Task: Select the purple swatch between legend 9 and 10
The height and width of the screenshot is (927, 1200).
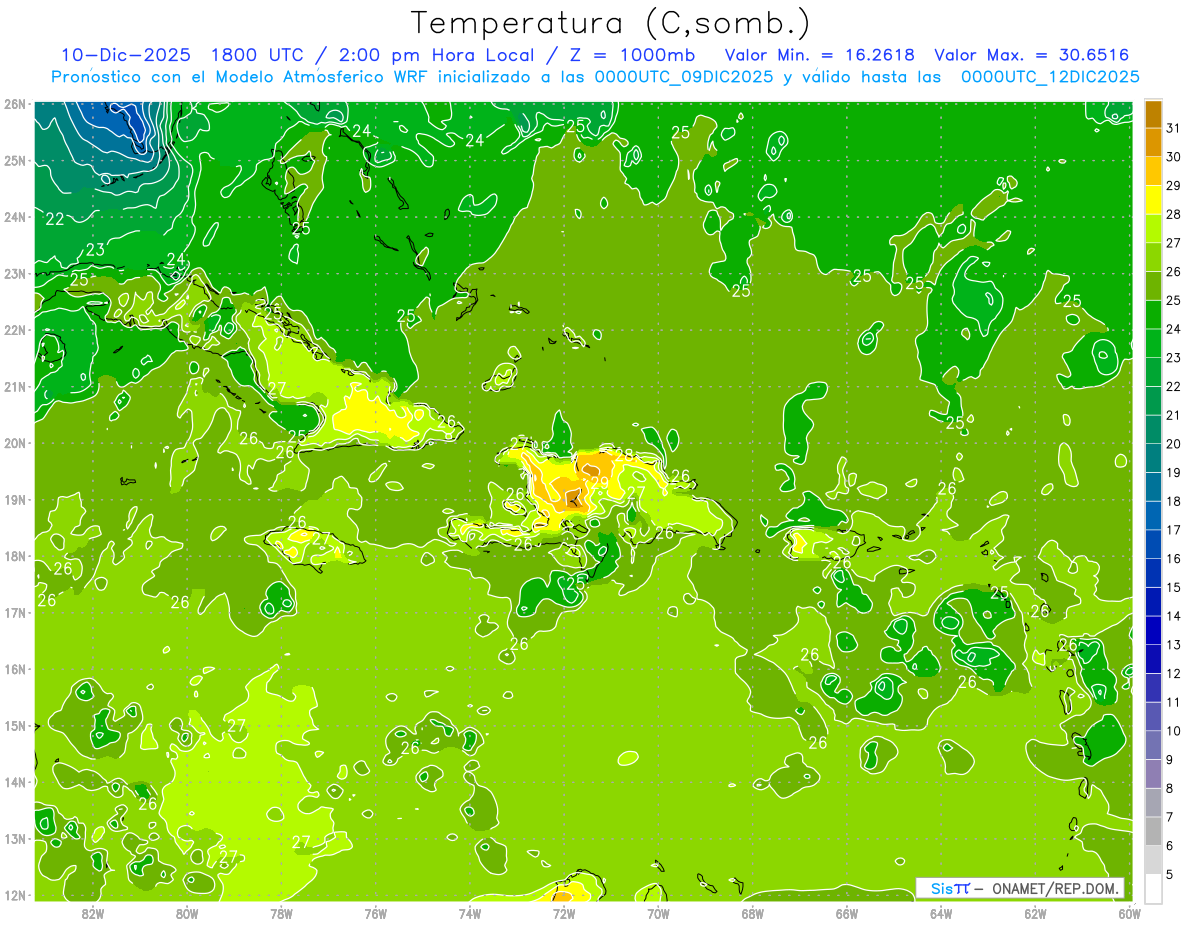Action: point(1153,745)
